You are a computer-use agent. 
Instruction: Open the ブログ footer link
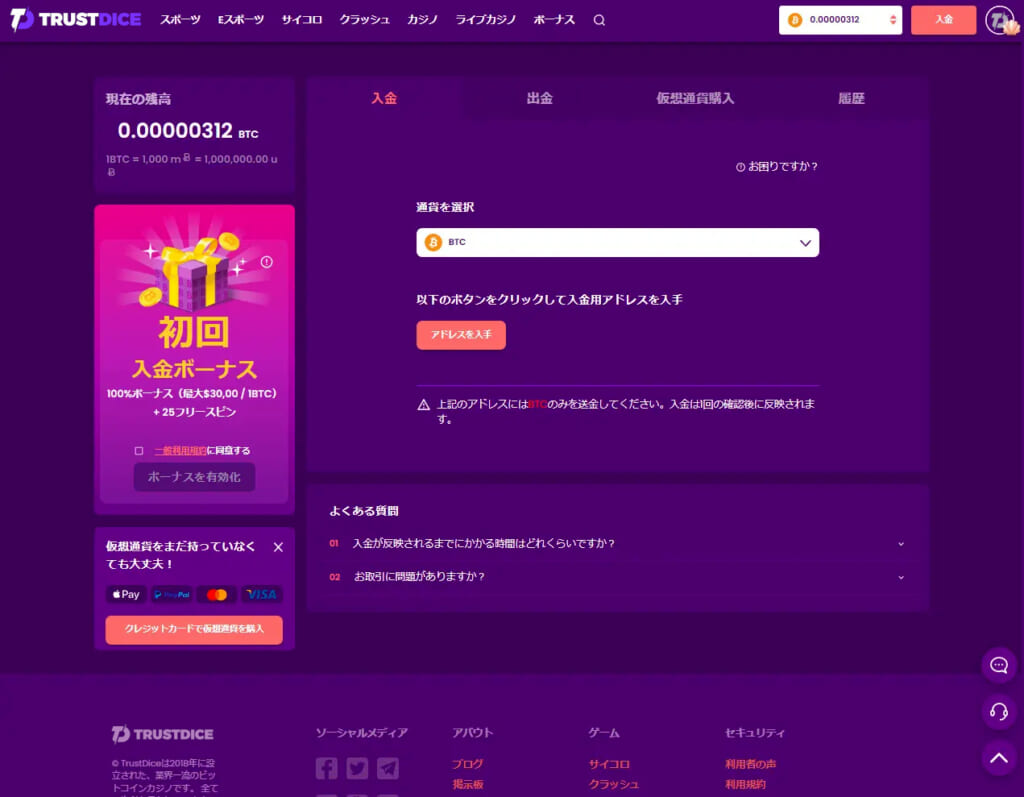coord(468,764)
